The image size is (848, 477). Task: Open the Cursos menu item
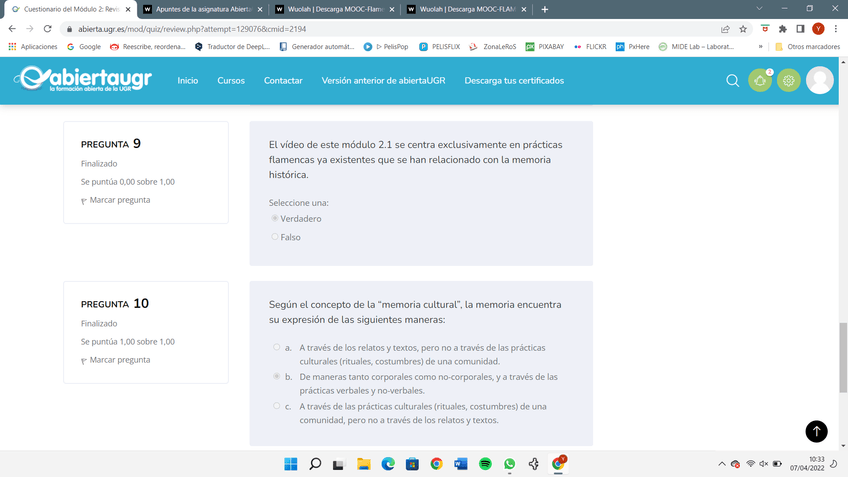click(231, 81)
